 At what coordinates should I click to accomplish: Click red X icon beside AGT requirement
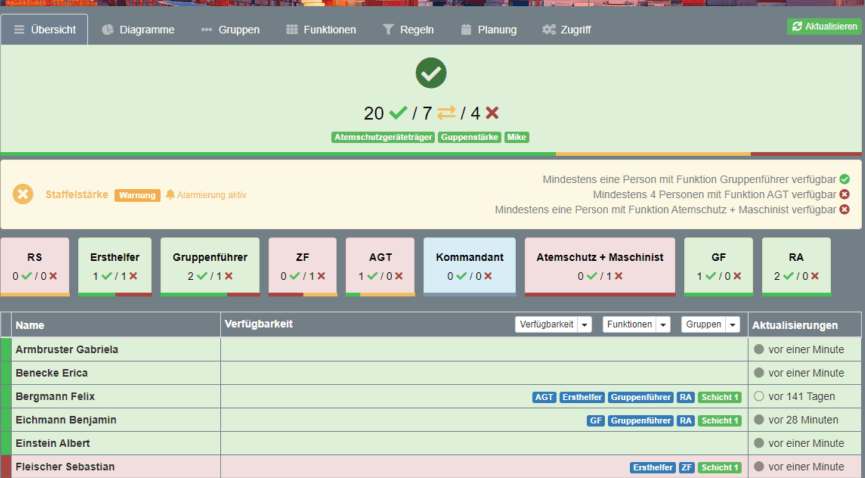pyautogui.click(x=844, y=194)
